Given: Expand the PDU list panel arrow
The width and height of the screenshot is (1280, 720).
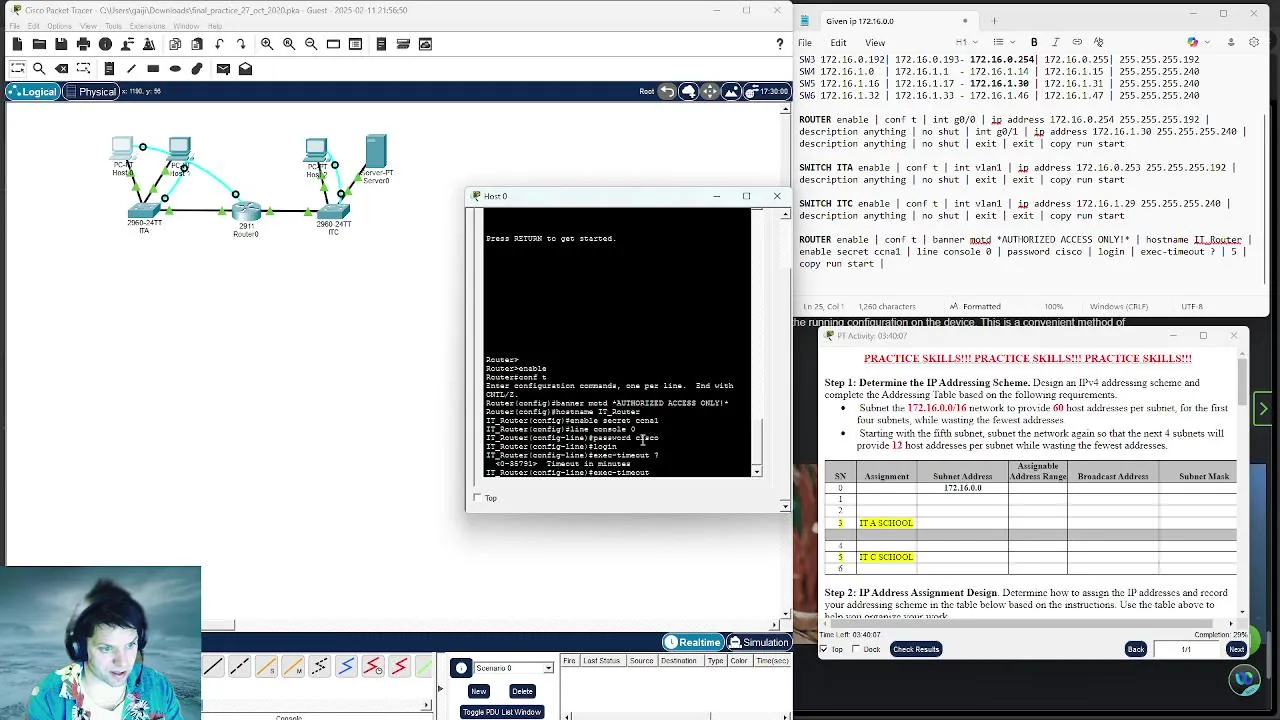Looking at the screenshot, I should pyautogui.click(x=439, y=689).
